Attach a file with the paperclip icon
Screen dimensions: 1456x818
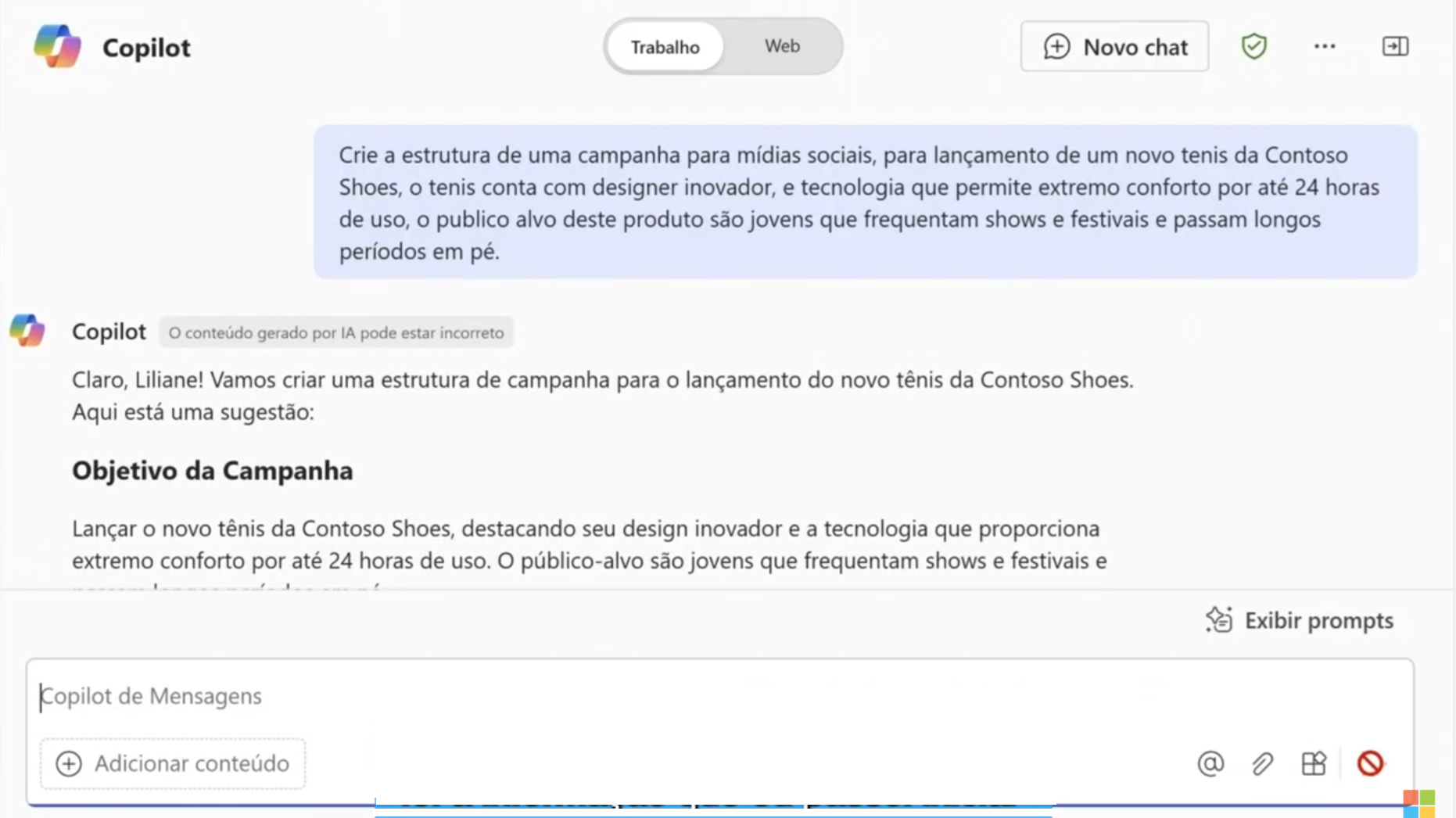pyautogui.click(x=1262, y=763)
